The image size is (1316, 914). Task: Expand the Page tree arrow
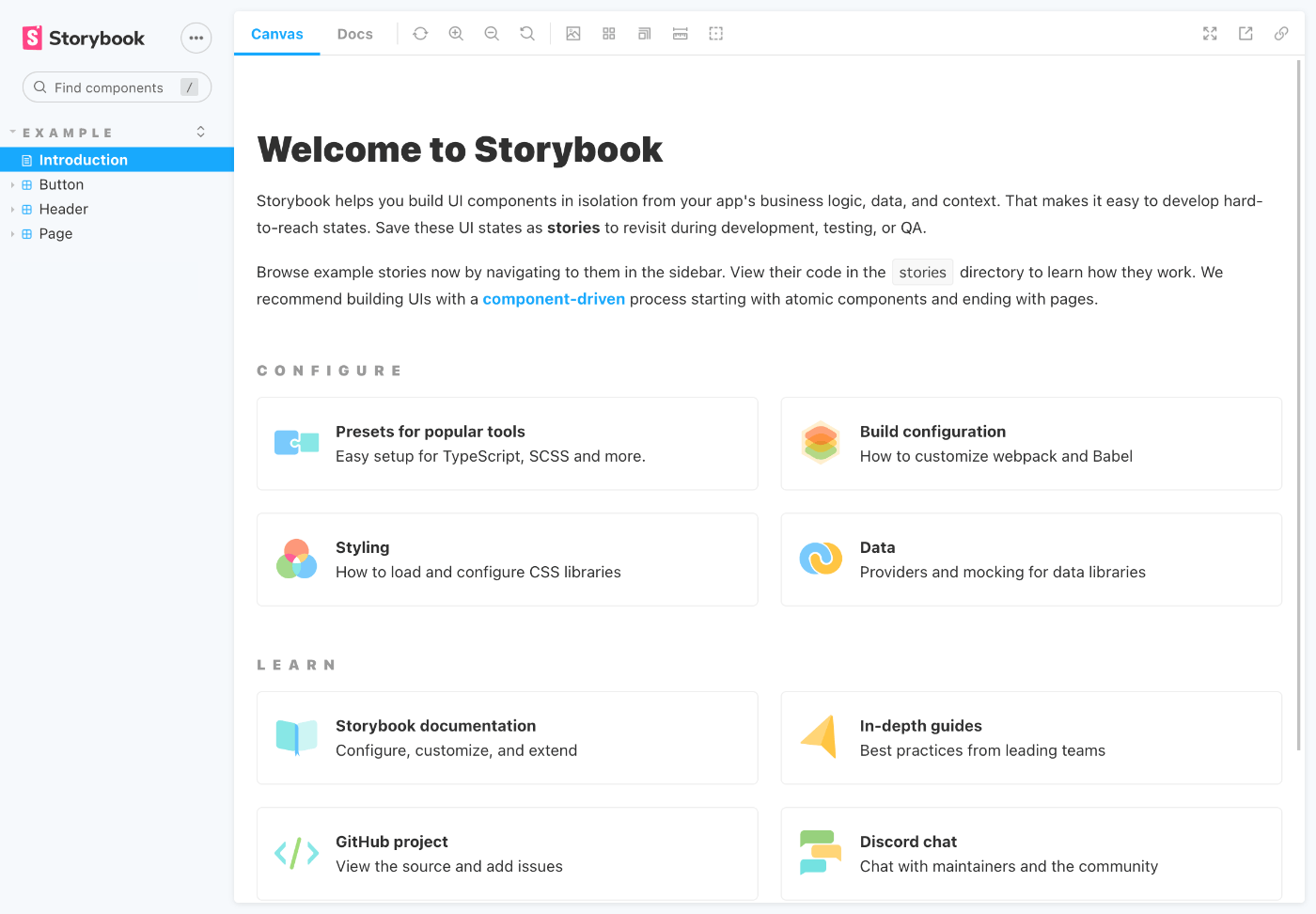click(12, 234)
